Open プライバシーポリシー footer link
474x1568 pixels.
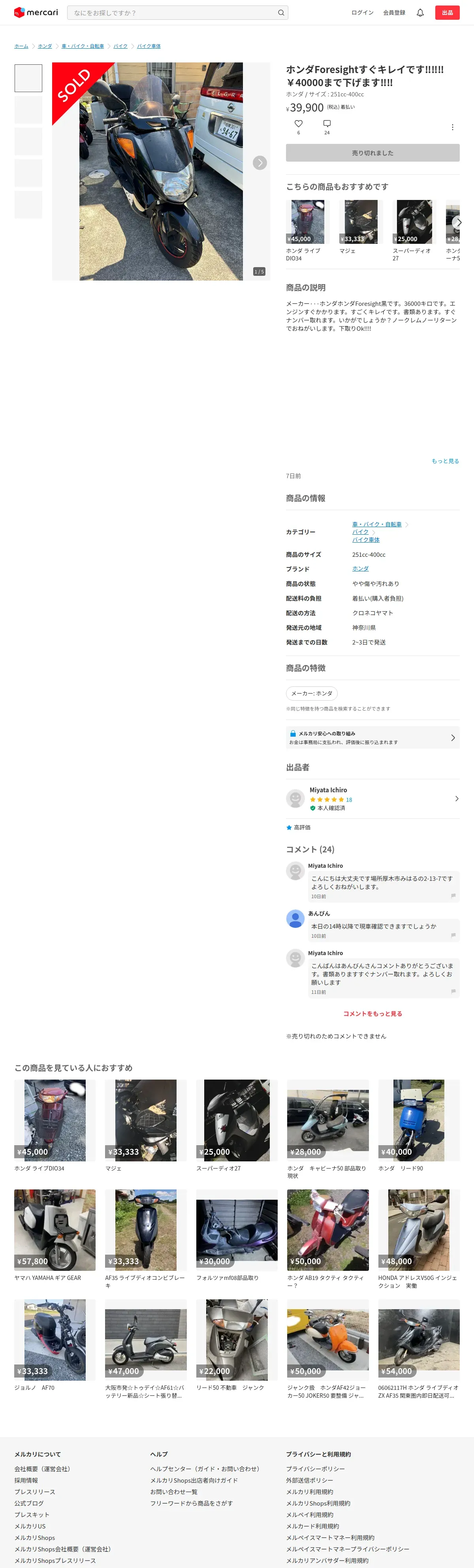pos(315,1469)
